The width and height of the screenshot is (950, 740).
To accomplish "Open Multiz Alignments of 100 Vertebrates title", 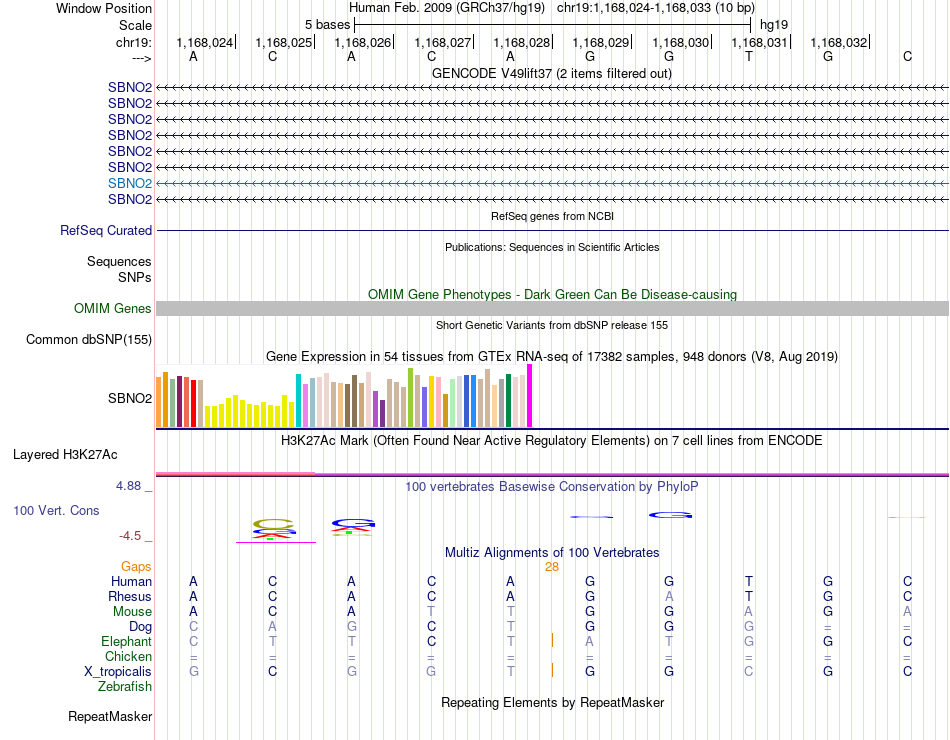I will (552, 552).
